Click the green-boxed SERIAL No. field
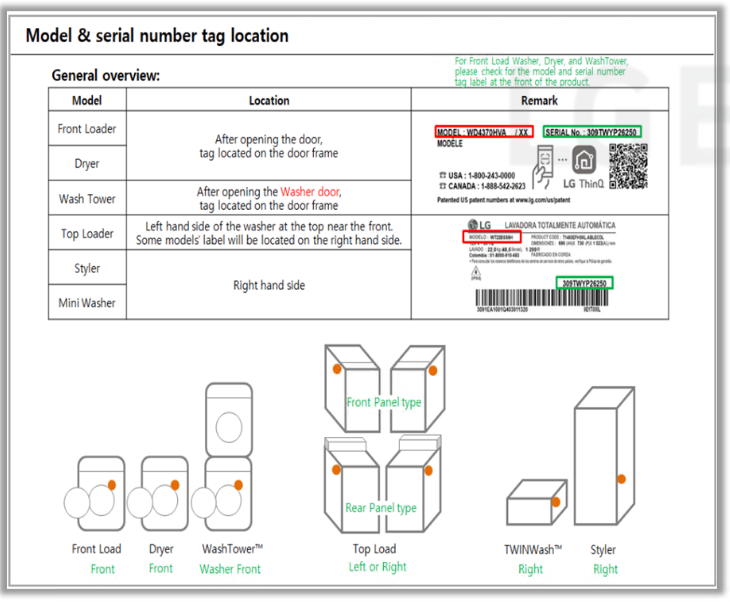 click(592, 132)
